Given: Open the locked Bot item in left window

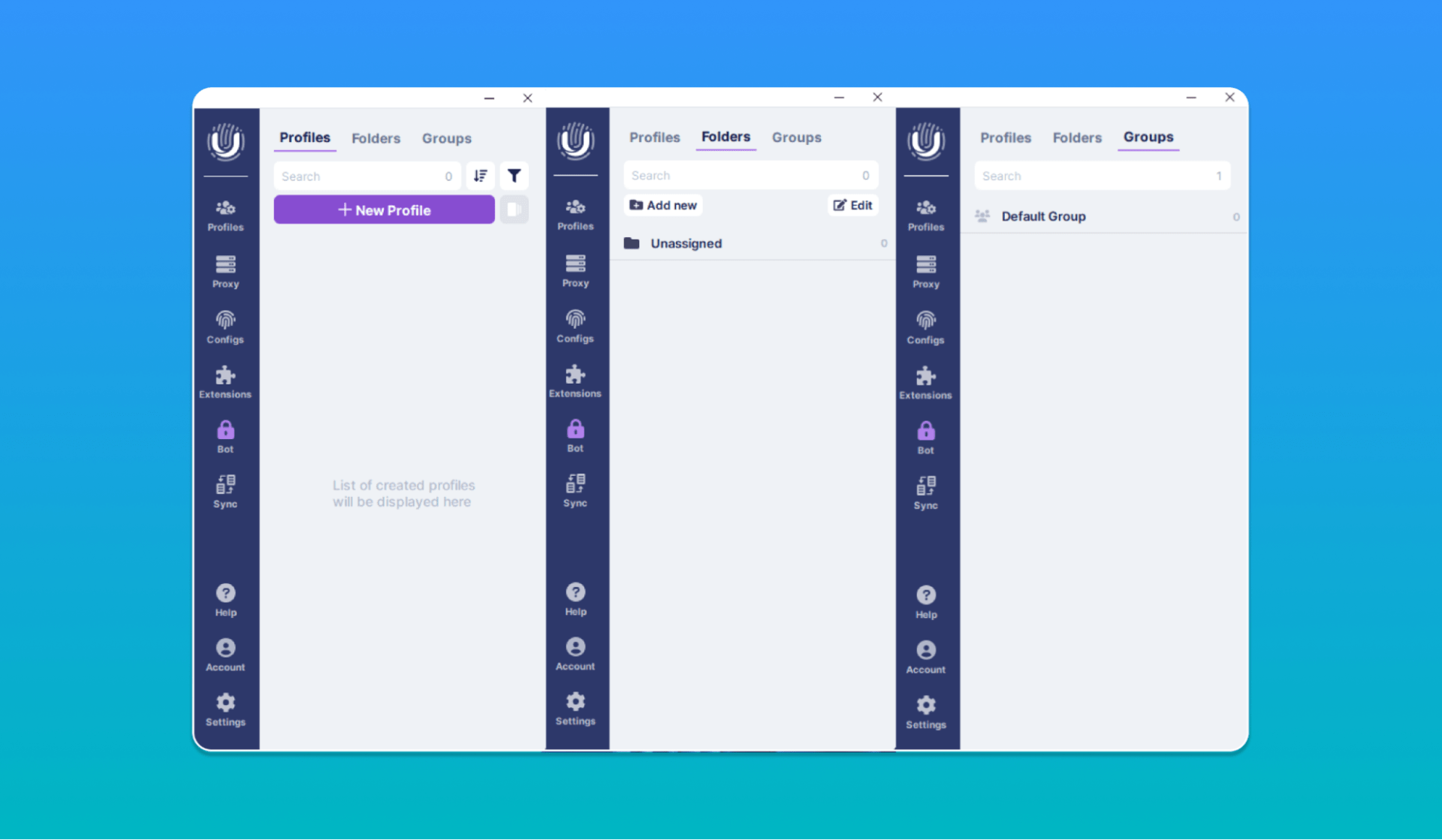Looking at the screenshot, I should [225, 437].
